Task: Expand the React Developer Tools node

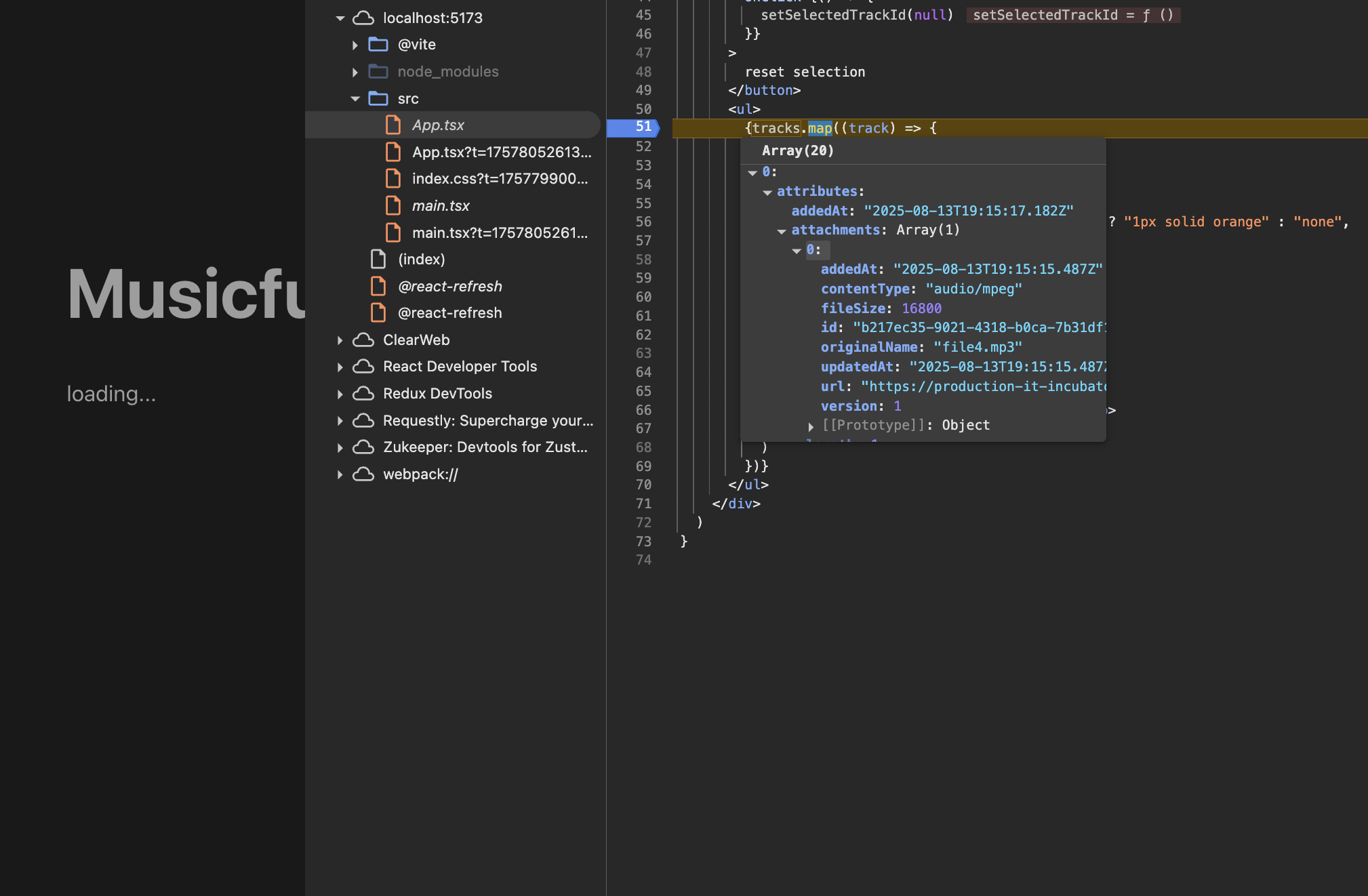Action: click(x=340, y=367)
